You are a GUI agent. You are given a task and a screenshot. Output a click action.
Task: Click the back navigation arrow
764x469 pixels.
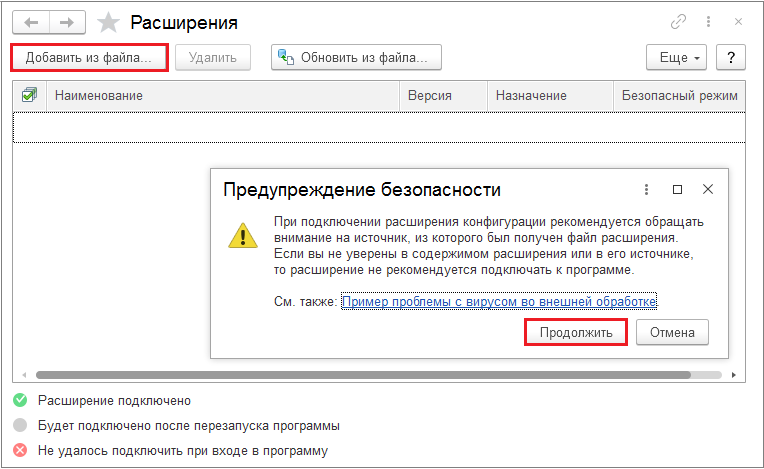click(31, 21)
